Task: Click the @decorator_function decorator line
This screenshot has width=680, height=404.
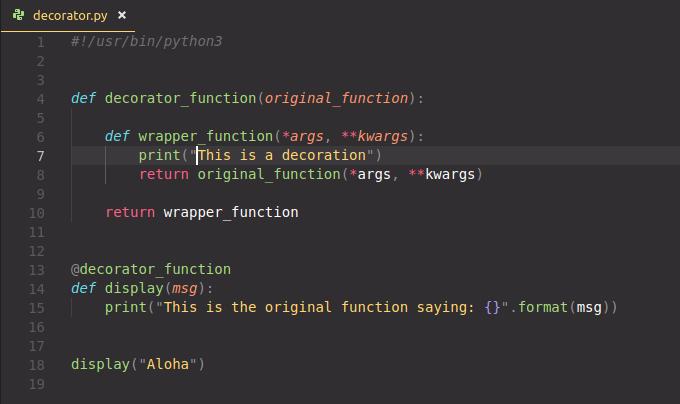Action: coord(150,270)
